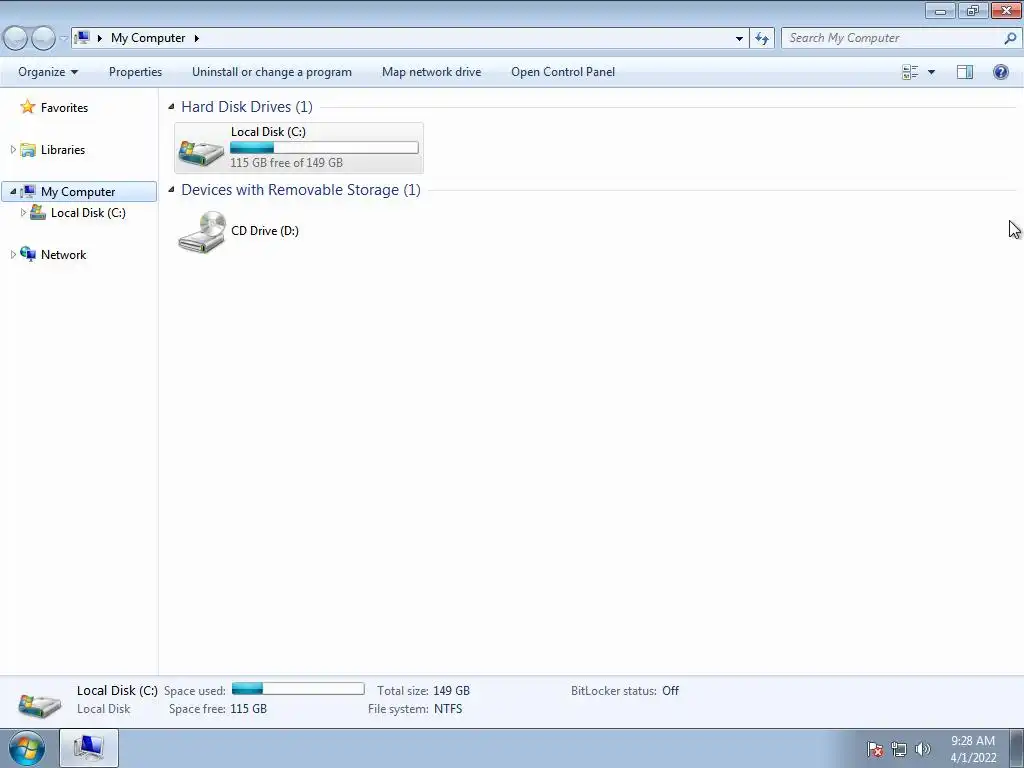The height and width of the screenshot is (768, 1024).
Task: Click the BitLocker status Off value
Action: pyautogui.click(x=671, y=691)
